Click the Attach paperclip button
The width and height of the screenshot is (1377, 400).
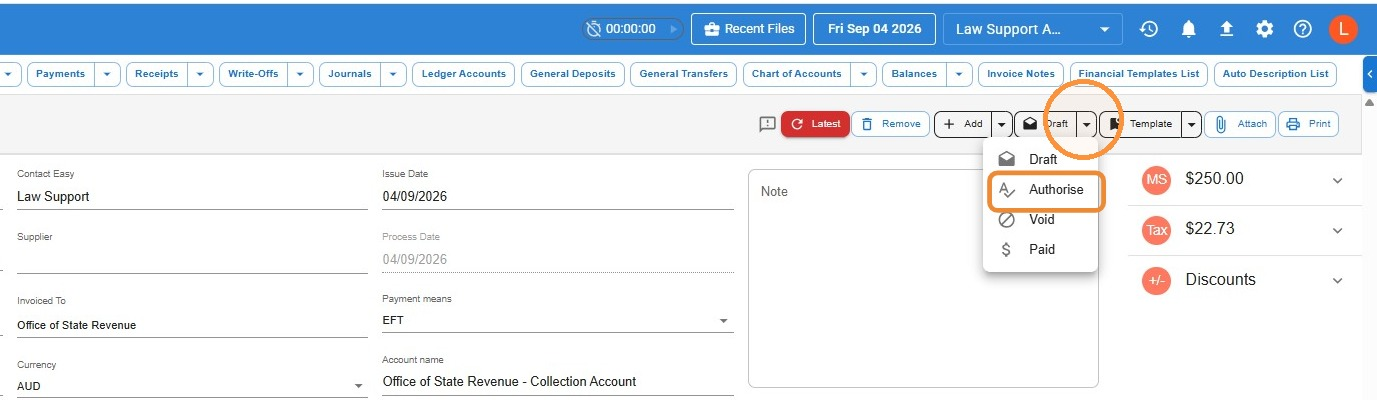[1240, 124]
